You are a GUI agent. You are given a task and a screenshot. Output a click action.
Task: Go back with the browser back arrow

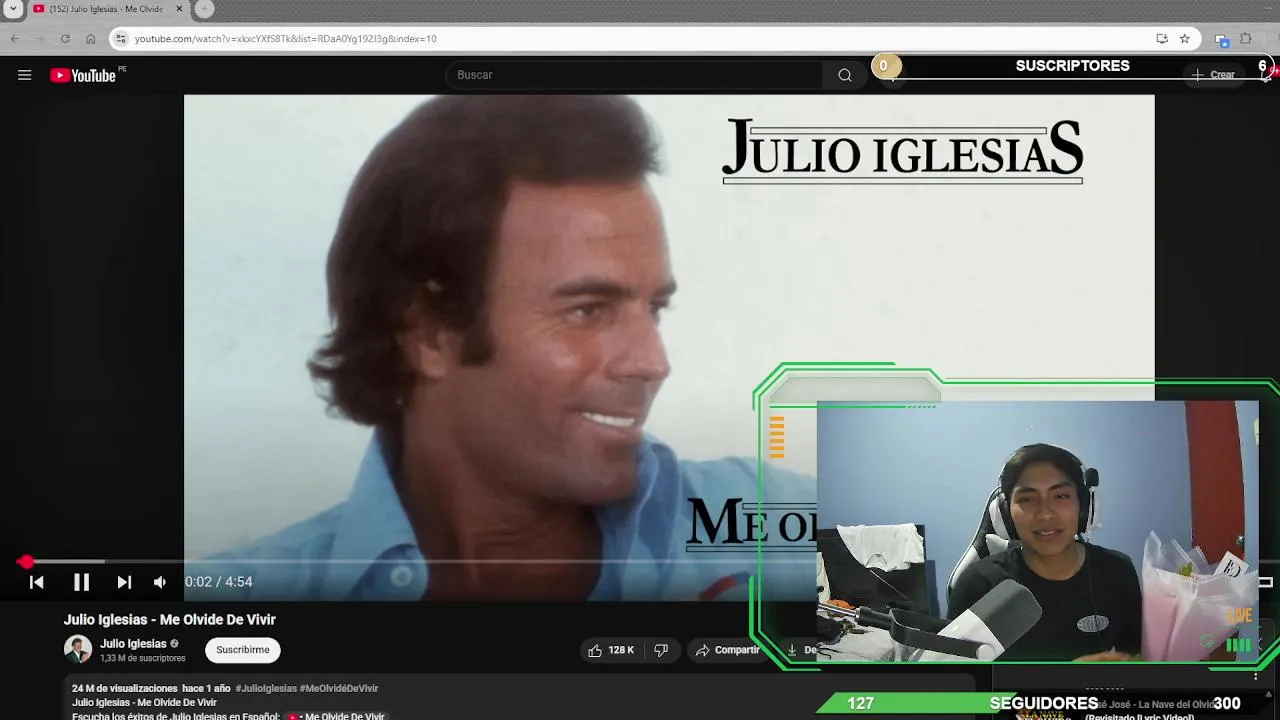click(x=15, y=39)
